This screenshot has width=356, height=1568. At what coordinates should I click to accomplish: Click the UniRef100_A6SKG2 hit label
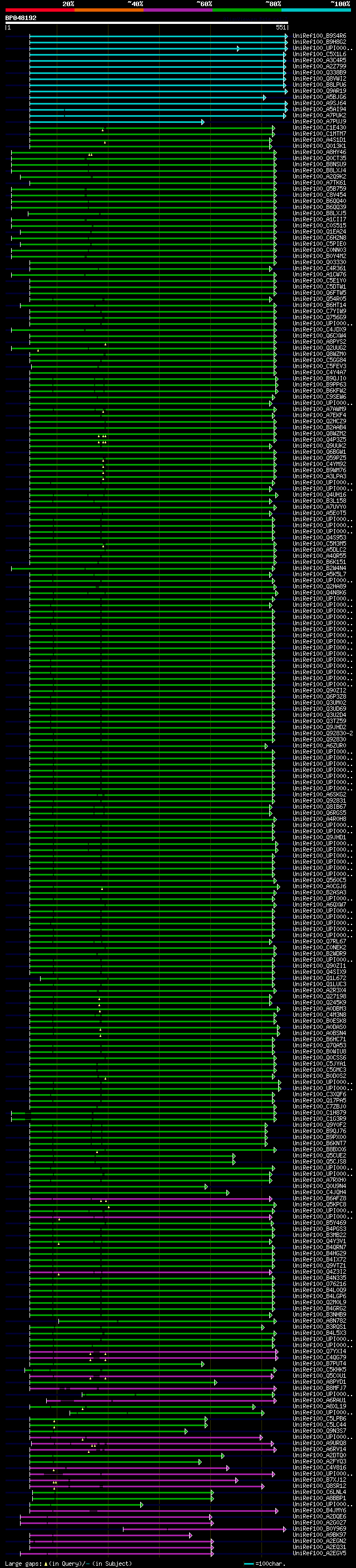pos(319,794)
